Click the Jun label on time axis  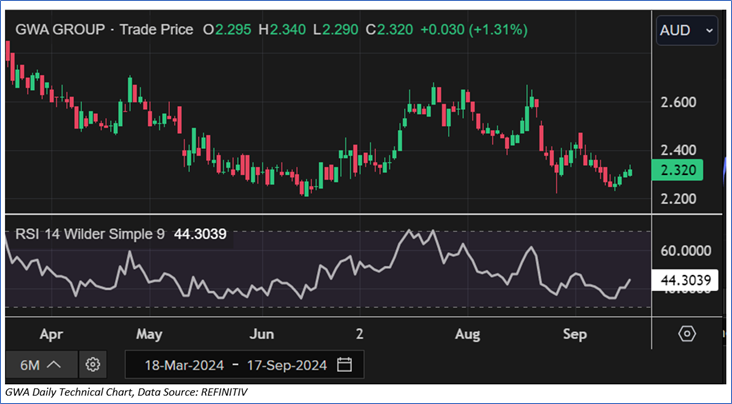[x=262, y=333]
